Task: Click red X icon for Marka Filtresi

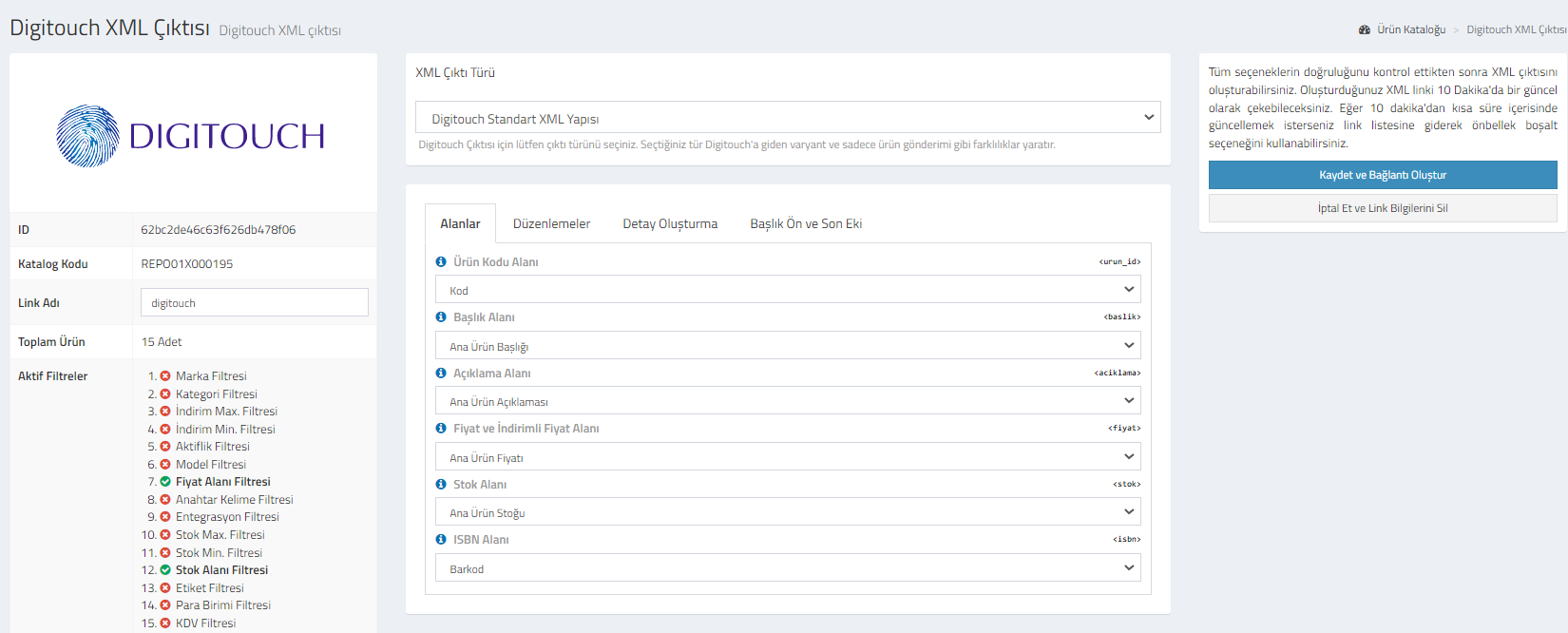Action: [x=165, y=376]
